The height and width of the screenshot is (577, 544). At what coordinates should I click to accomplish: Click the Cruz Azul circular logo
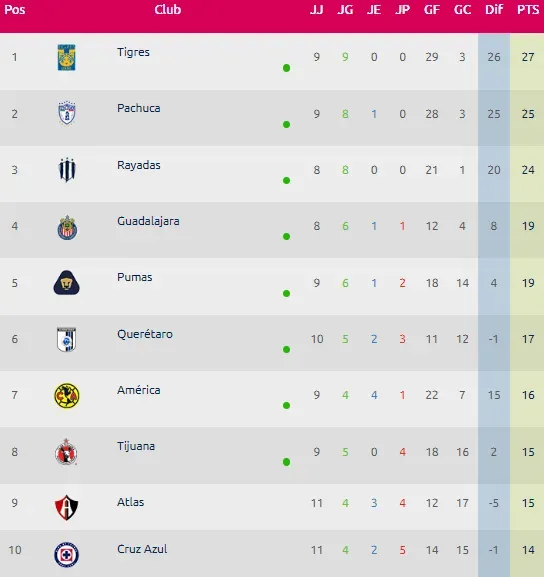point(67,555)
